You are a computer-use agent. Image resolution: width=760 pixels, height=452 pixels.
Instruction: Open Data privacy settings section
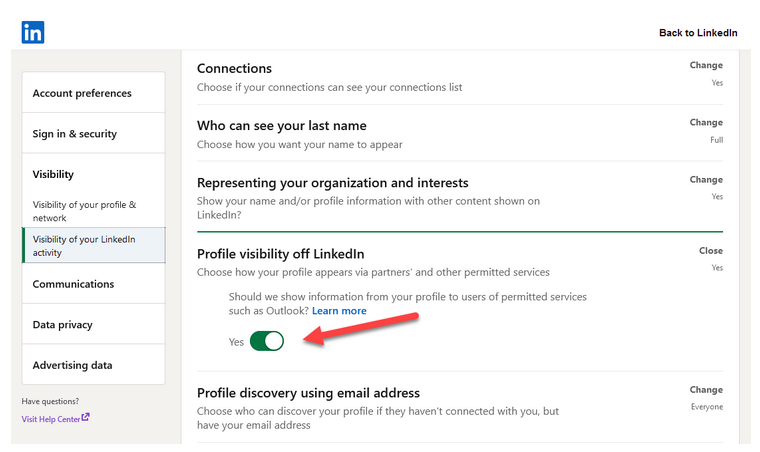click(62, 325)
